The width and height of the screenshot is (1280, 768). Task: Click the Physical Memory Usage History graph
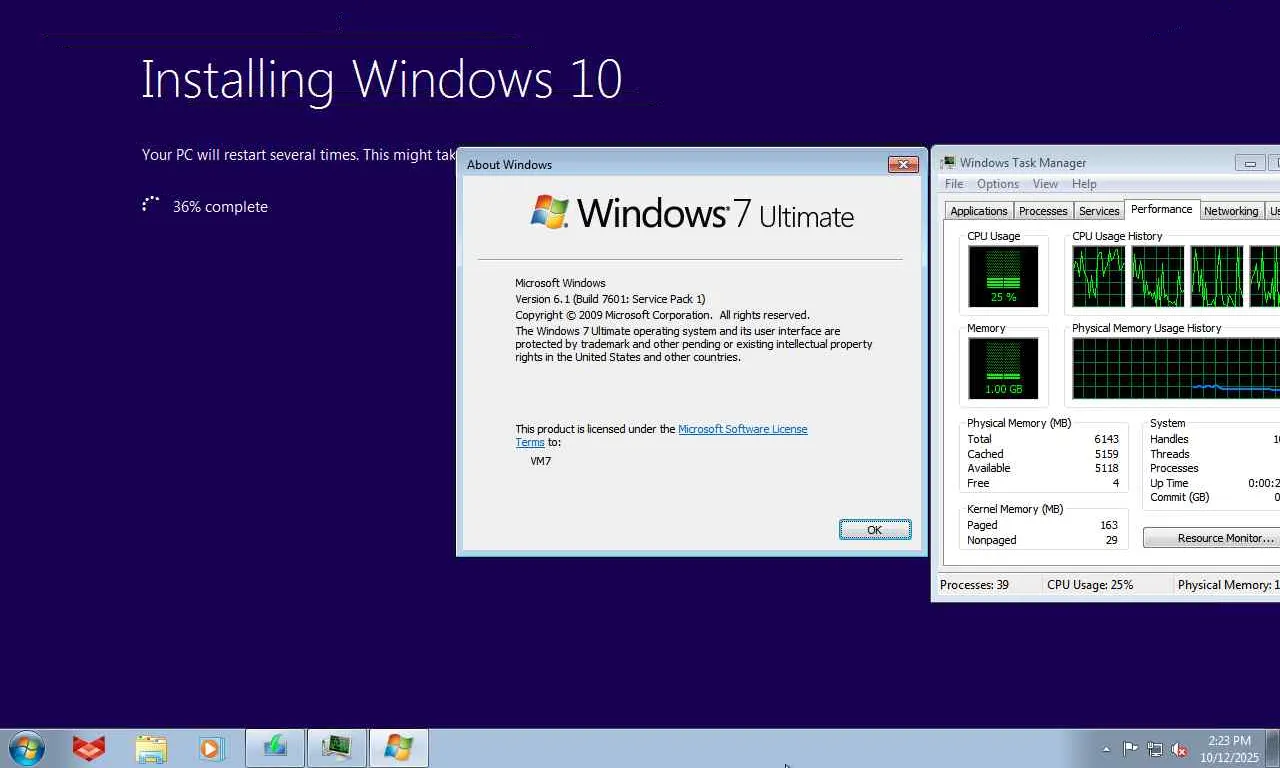tap(1176, 368)
